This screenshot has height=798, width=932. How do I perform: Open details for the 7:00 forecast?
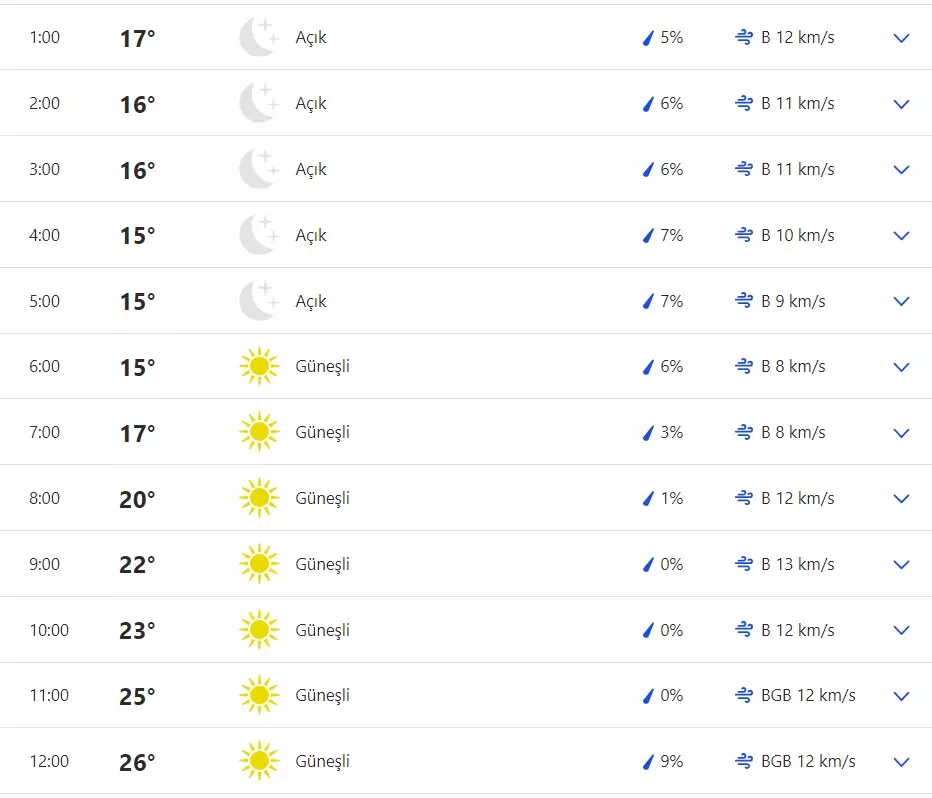901,433
